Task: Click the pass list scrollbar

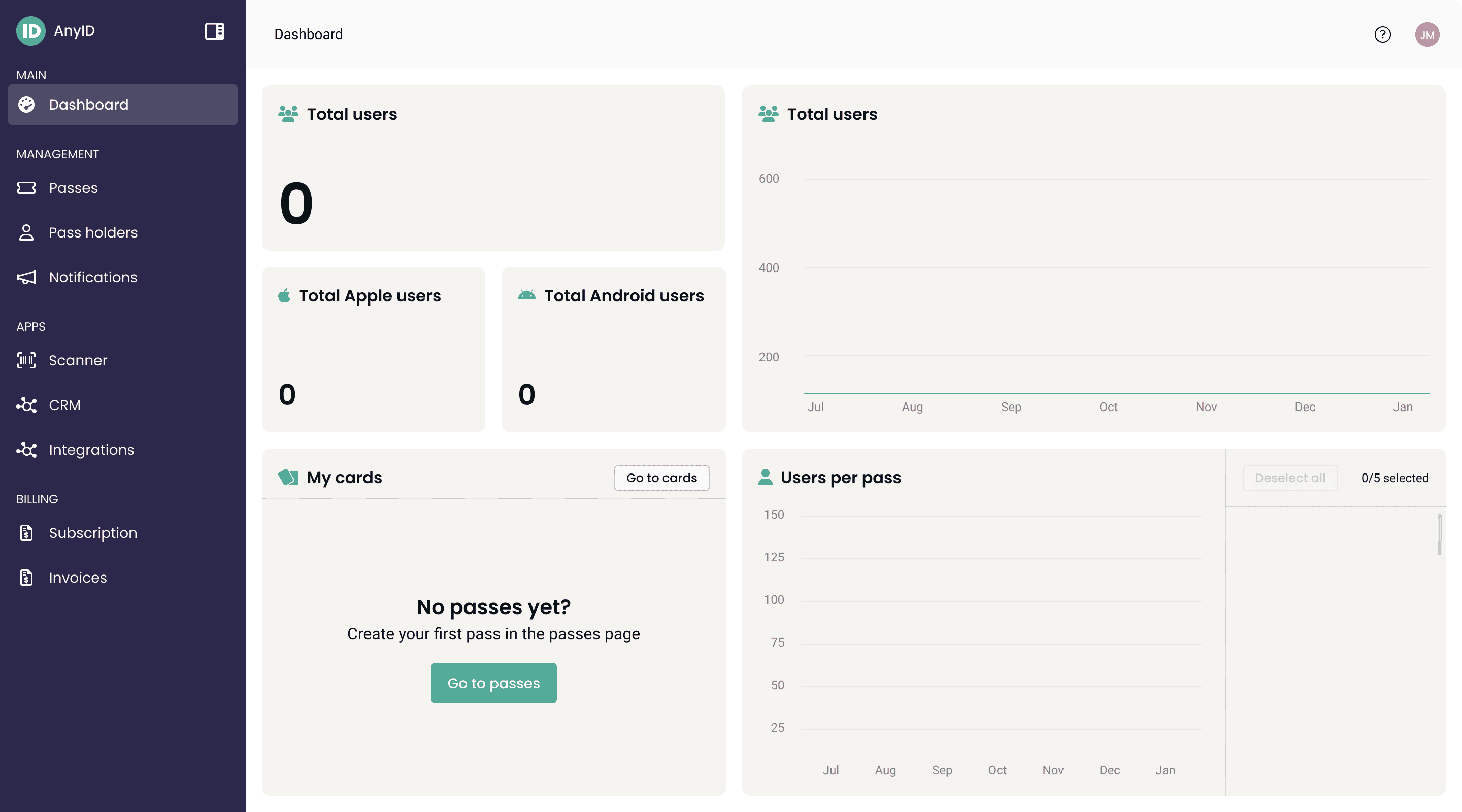Action: [x=1439, y=534]
